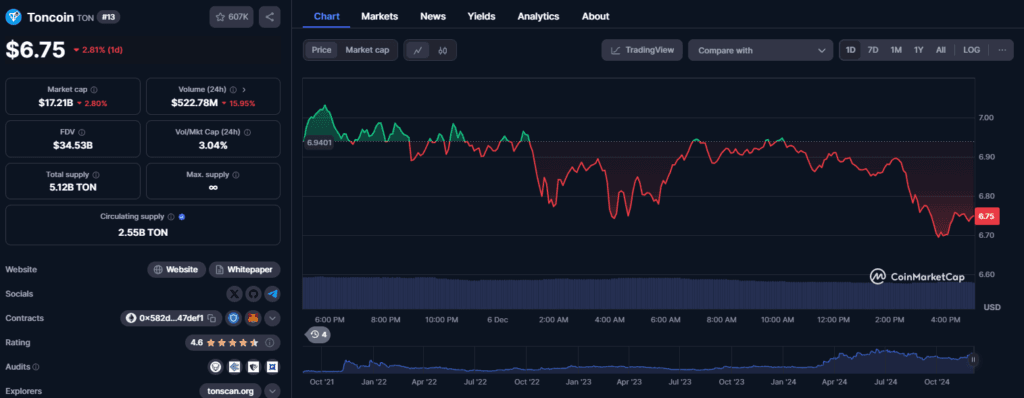Image resolution: width=1024 pixels, height=398 pixels.
Task: Open the Markets tab
Action: coord(379,16)
